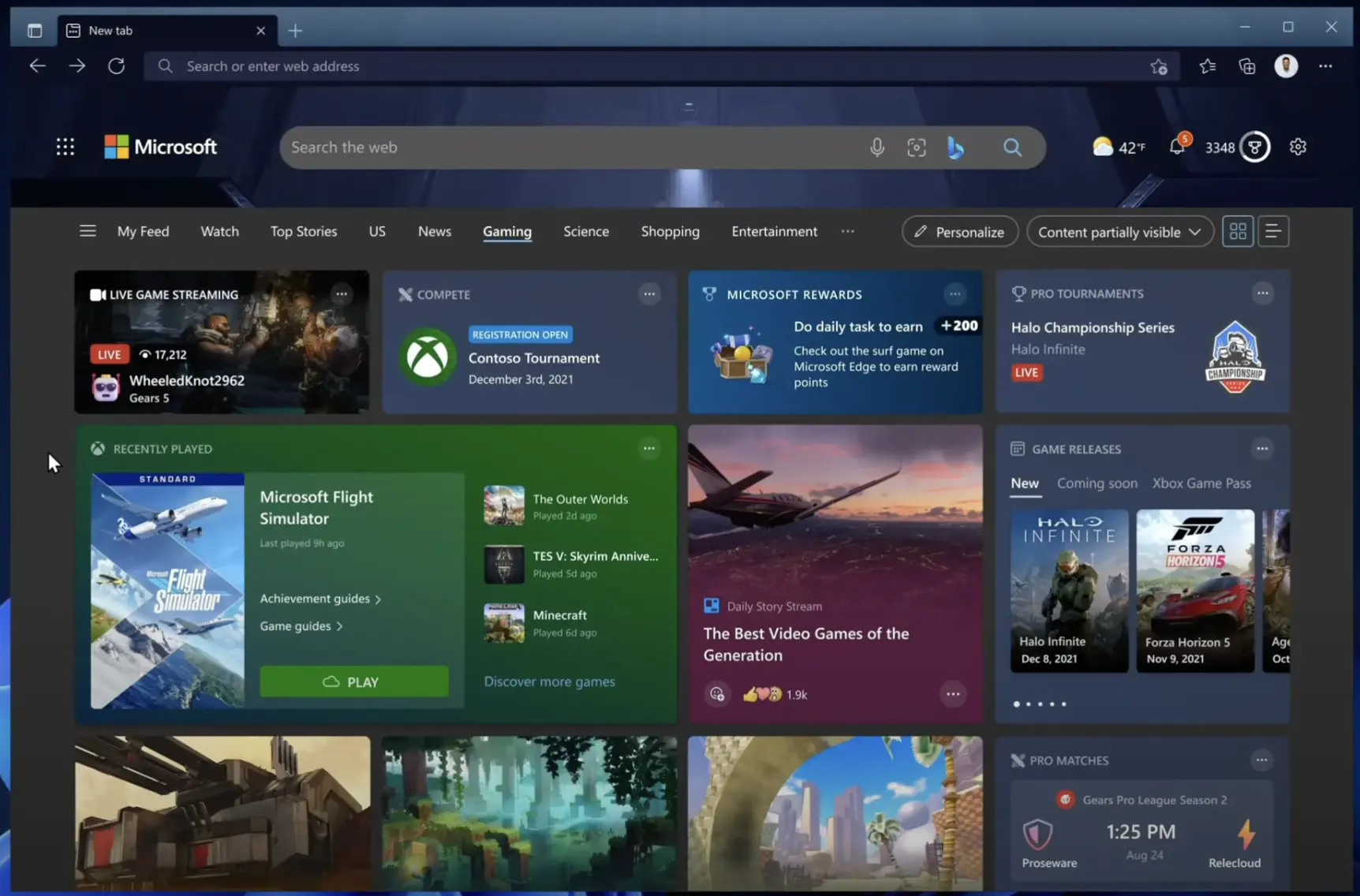Select the Watch tab
The image size is (1360, 896).
[x=219, y=231]
